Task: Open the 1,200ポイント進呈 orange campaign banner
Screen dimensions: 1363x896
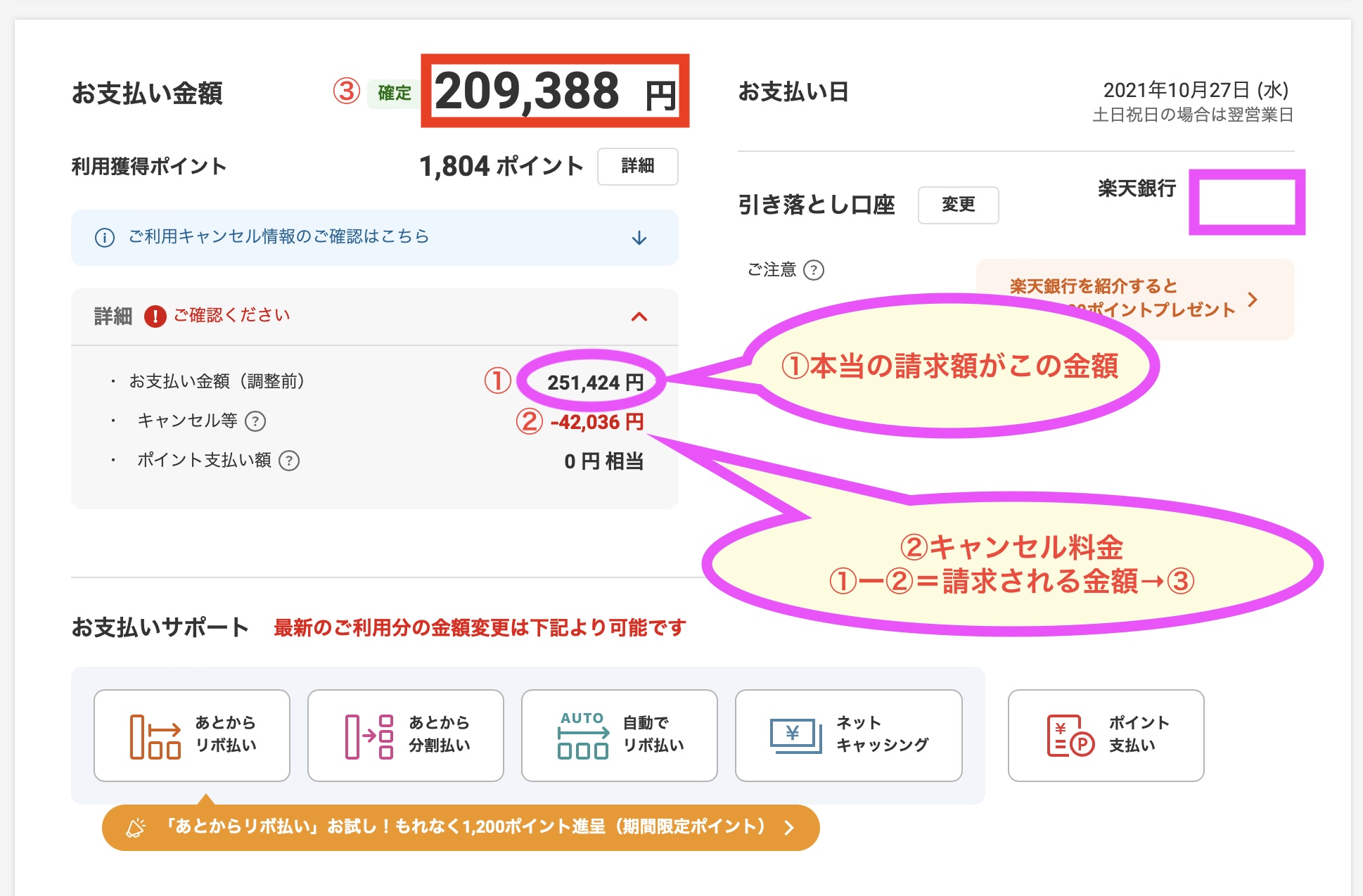Action: (x=461, y=827)
